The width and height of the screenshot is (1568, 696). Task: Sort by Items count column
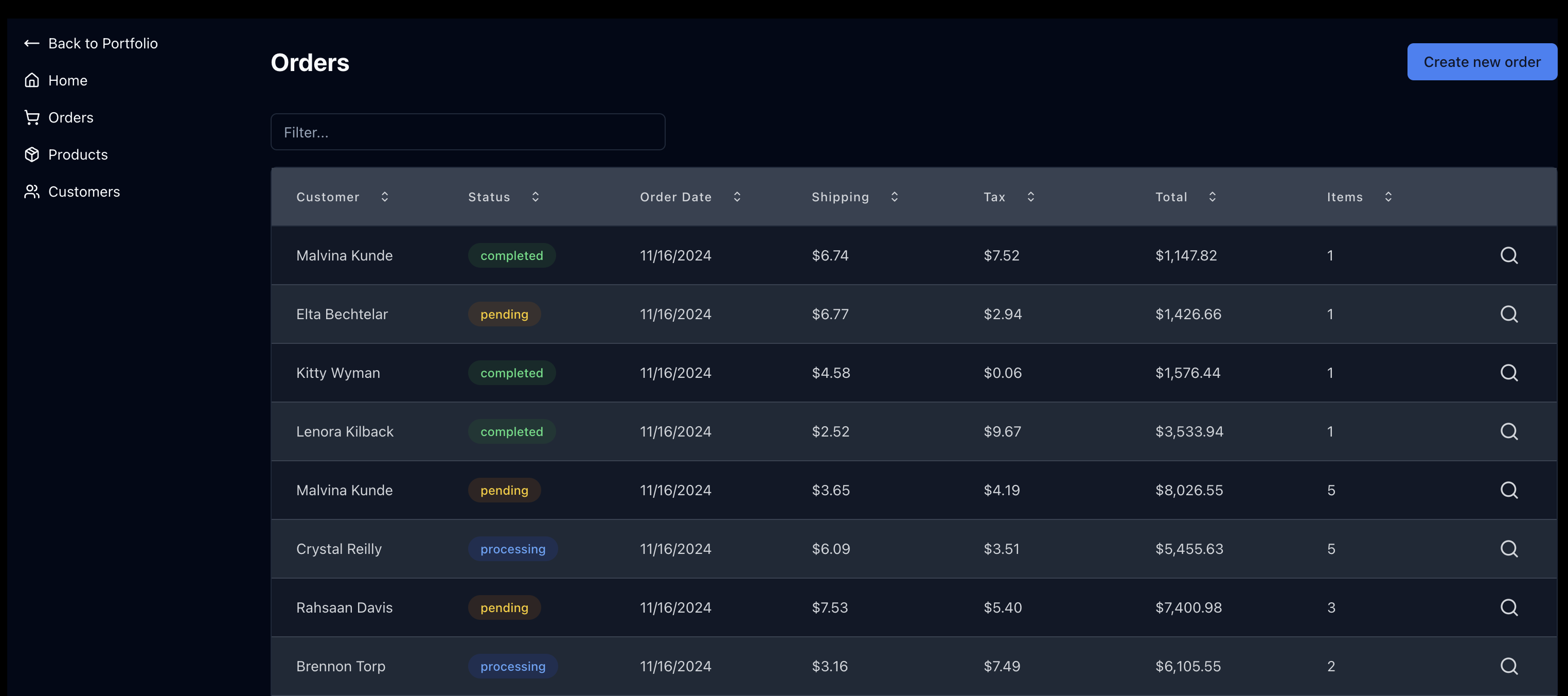(1388, 197)
